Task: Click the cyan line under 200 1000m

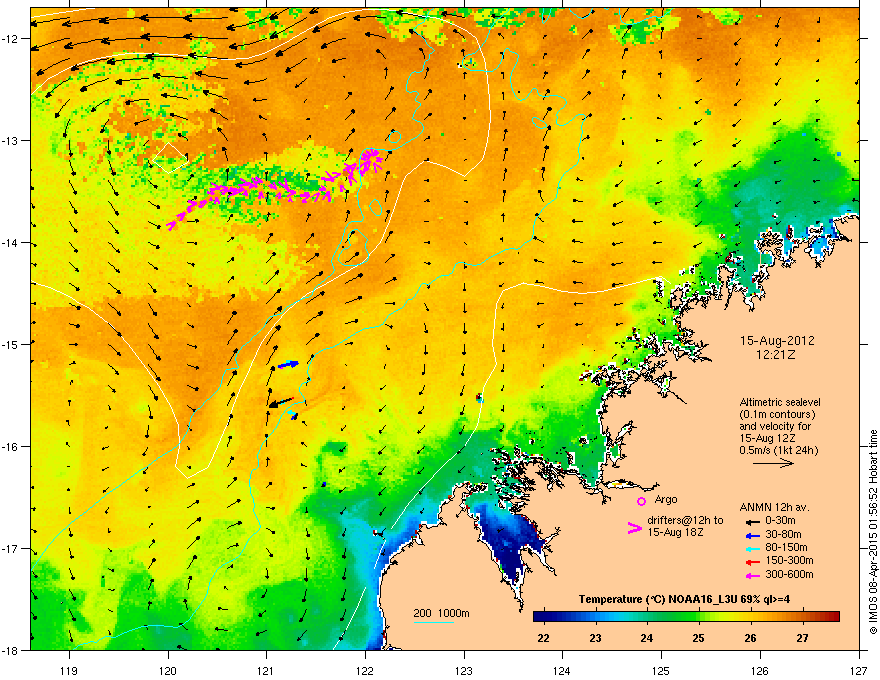Action: click(433, 622)
